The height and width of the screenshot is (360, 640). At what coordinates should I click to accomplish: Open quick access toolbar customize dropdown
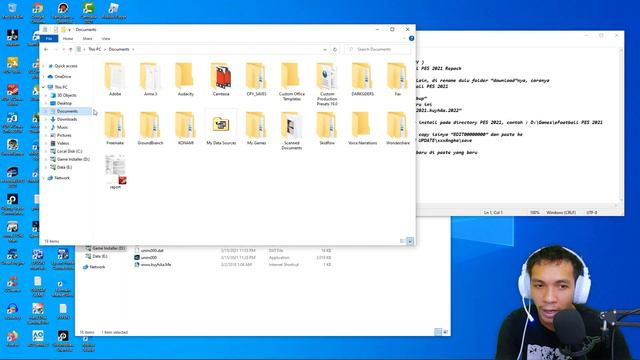pos(69,30)
